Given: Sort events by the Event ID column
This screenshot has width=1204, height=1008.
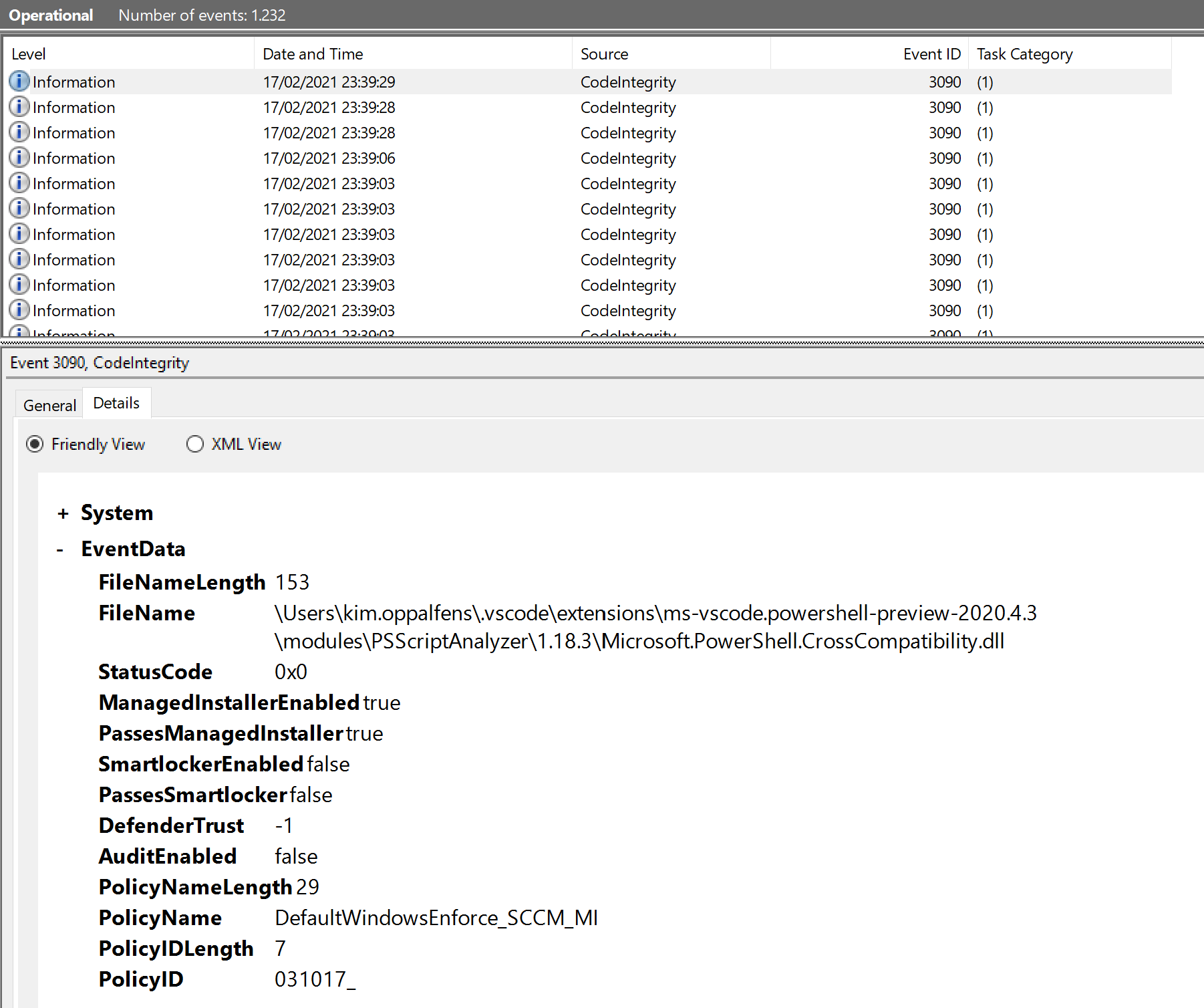Looking at the screenshot, I should (x=932, y=53).
